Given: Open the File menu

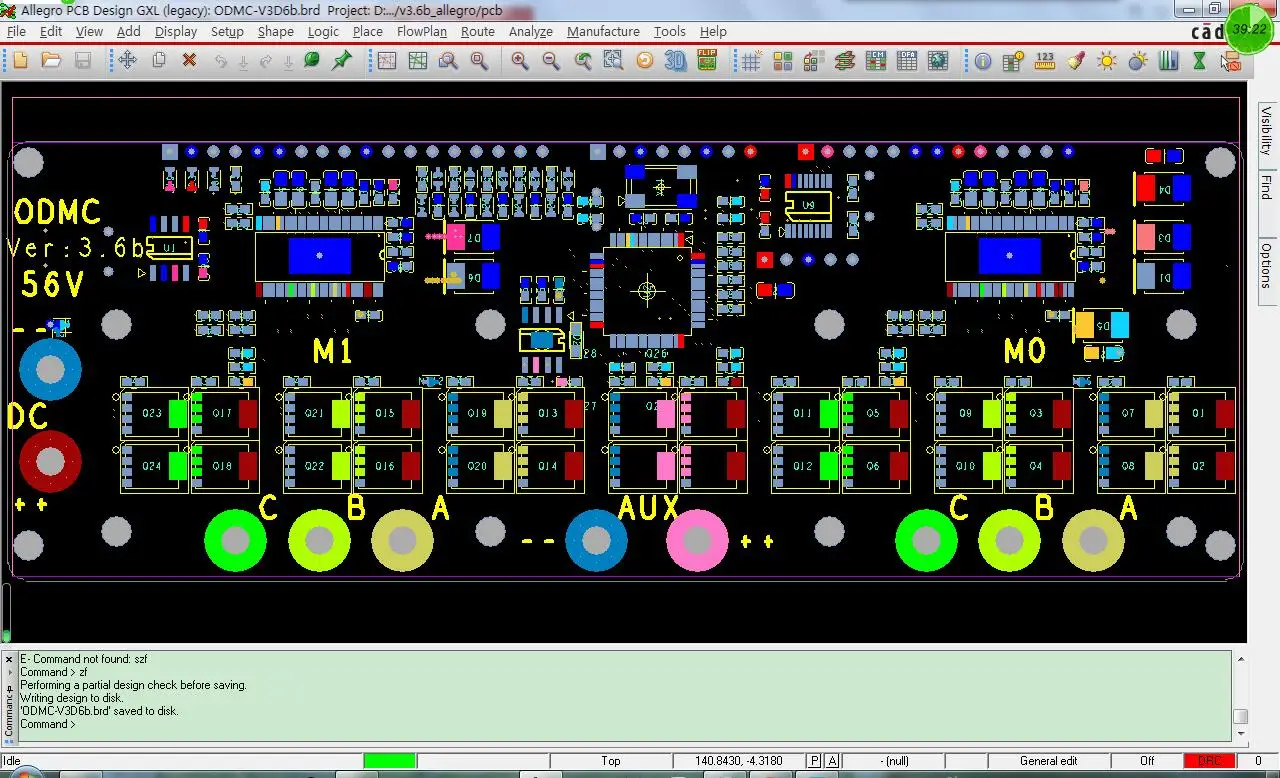Looking at the screenshot, I should pos(16,31).
